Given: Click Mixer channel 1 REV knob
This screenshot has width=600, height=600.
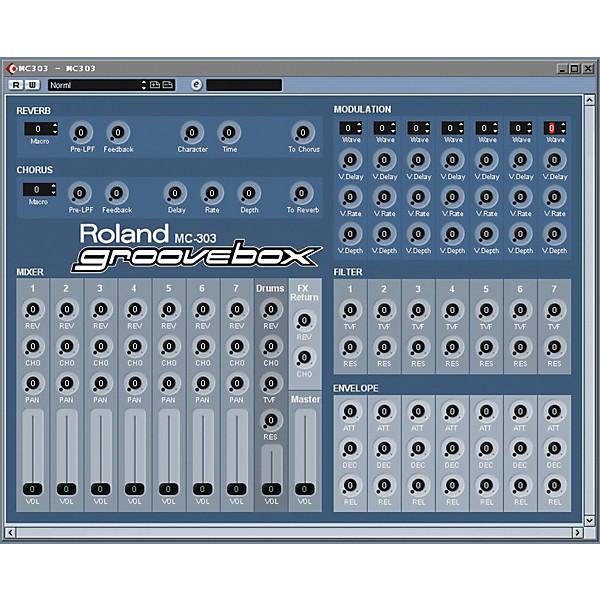Looking at the screenshot, I should click(x=33, y=309).
